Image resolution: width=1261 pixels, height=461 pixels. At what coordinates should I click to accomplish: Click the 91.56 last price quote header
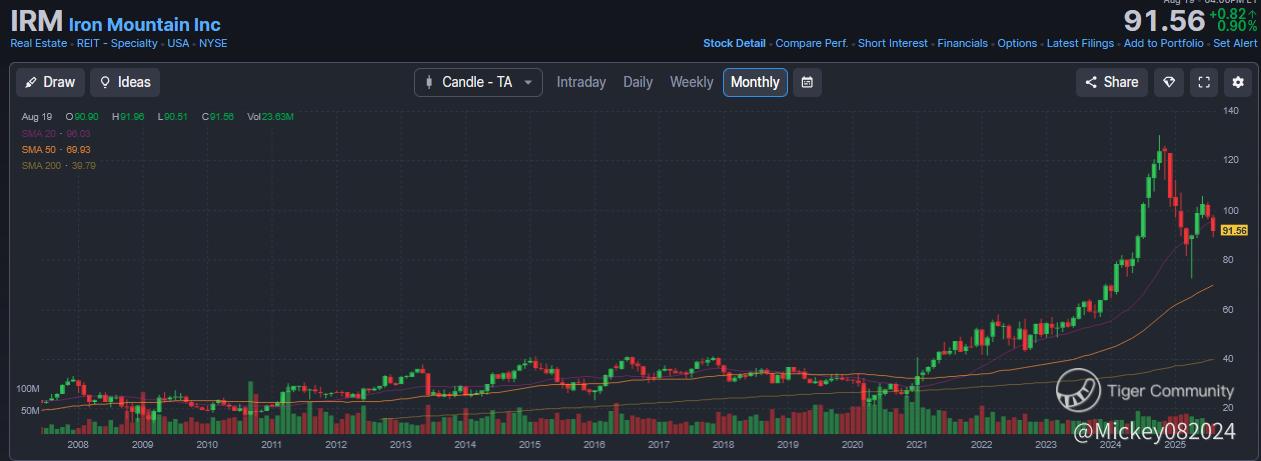(x=1164, y=21)
